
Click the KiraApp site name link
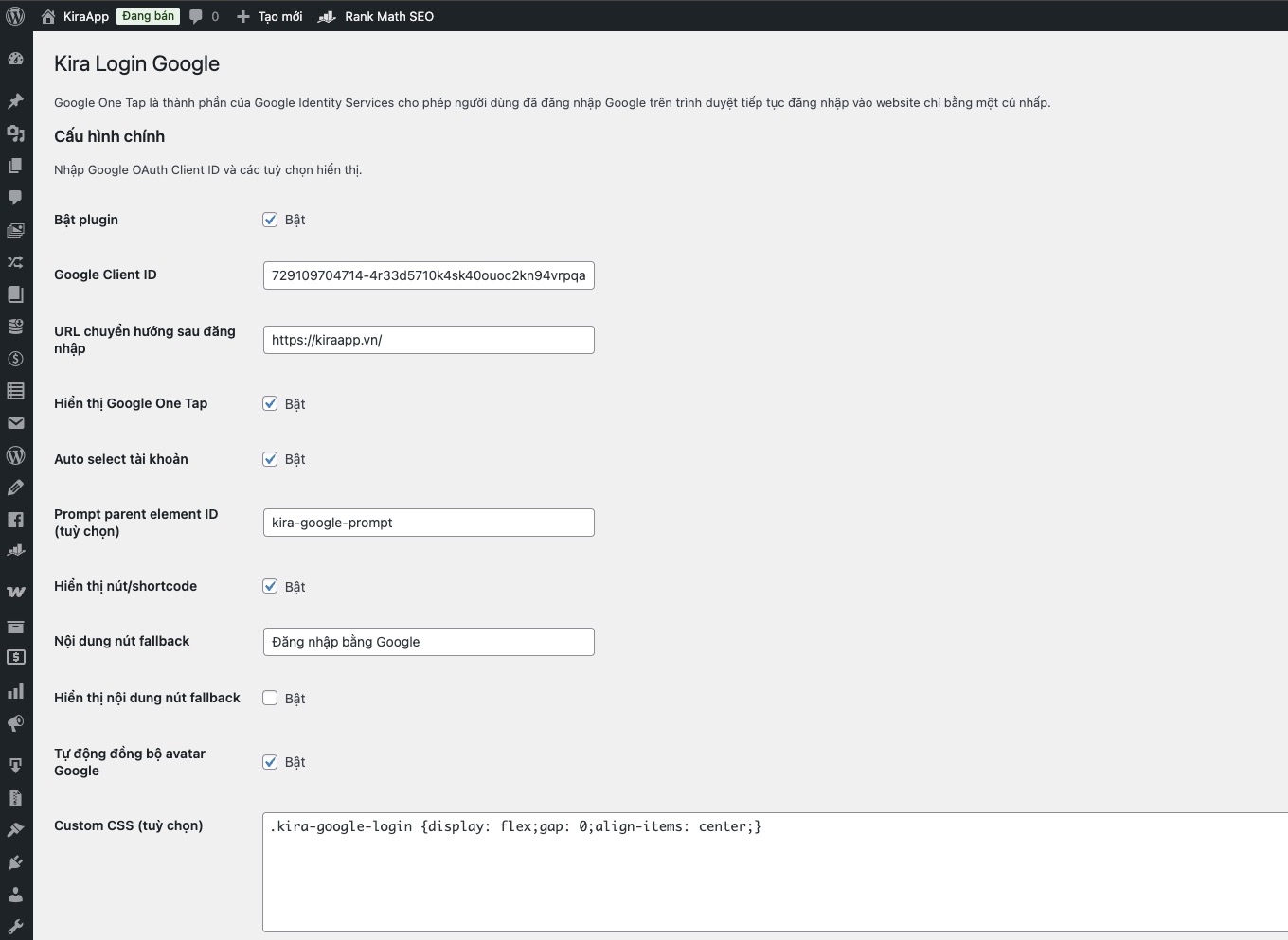tap(85, 16)
